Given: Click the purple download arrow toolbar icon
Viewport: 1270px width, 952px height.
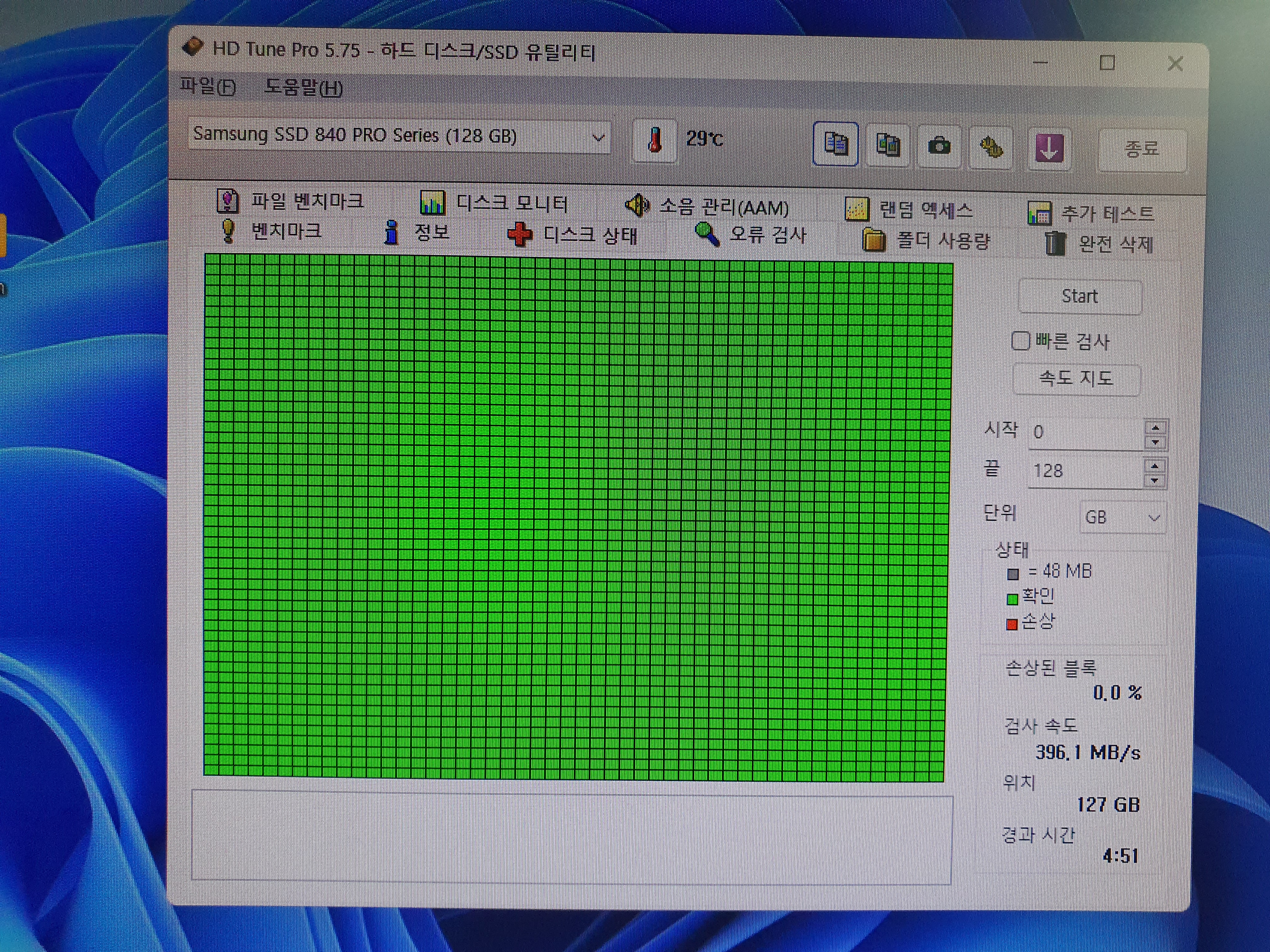Looking at the screenshot, I should (x=1049, y=149).
